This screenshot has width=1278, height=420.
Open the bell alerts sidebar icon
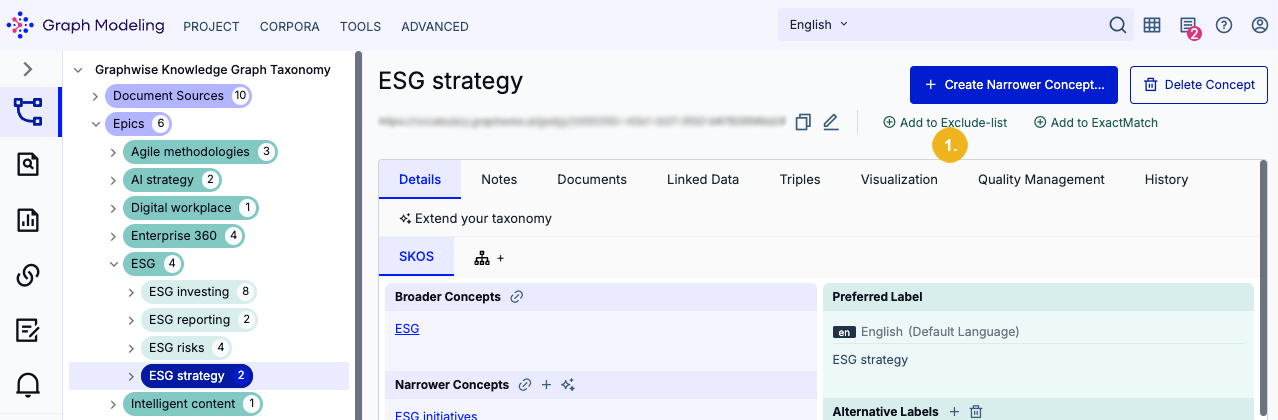coord(28,385)
